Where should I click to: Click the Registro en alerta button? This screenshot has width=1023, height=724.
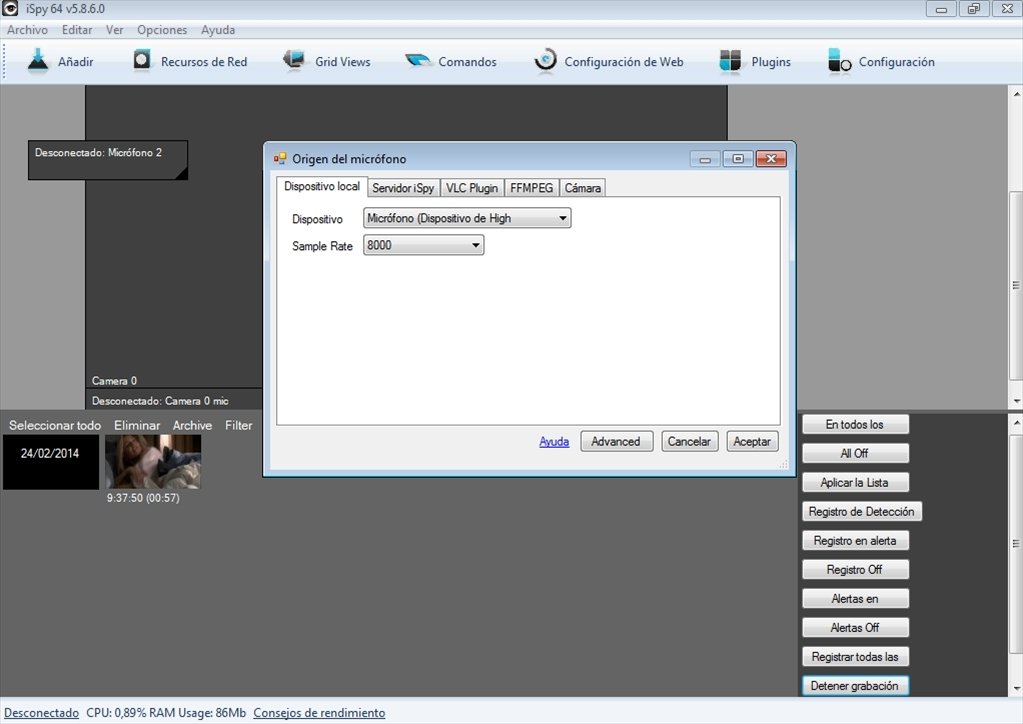(x=855, y=541)
